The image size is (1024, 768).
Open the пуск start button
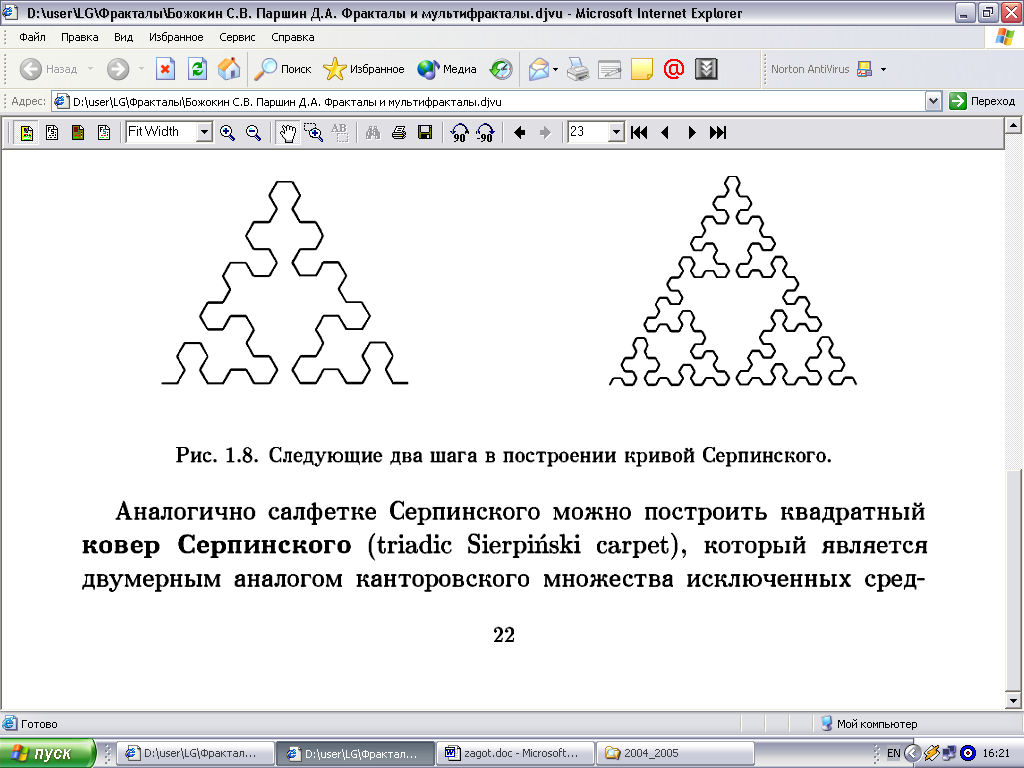(x=47, y=754)
